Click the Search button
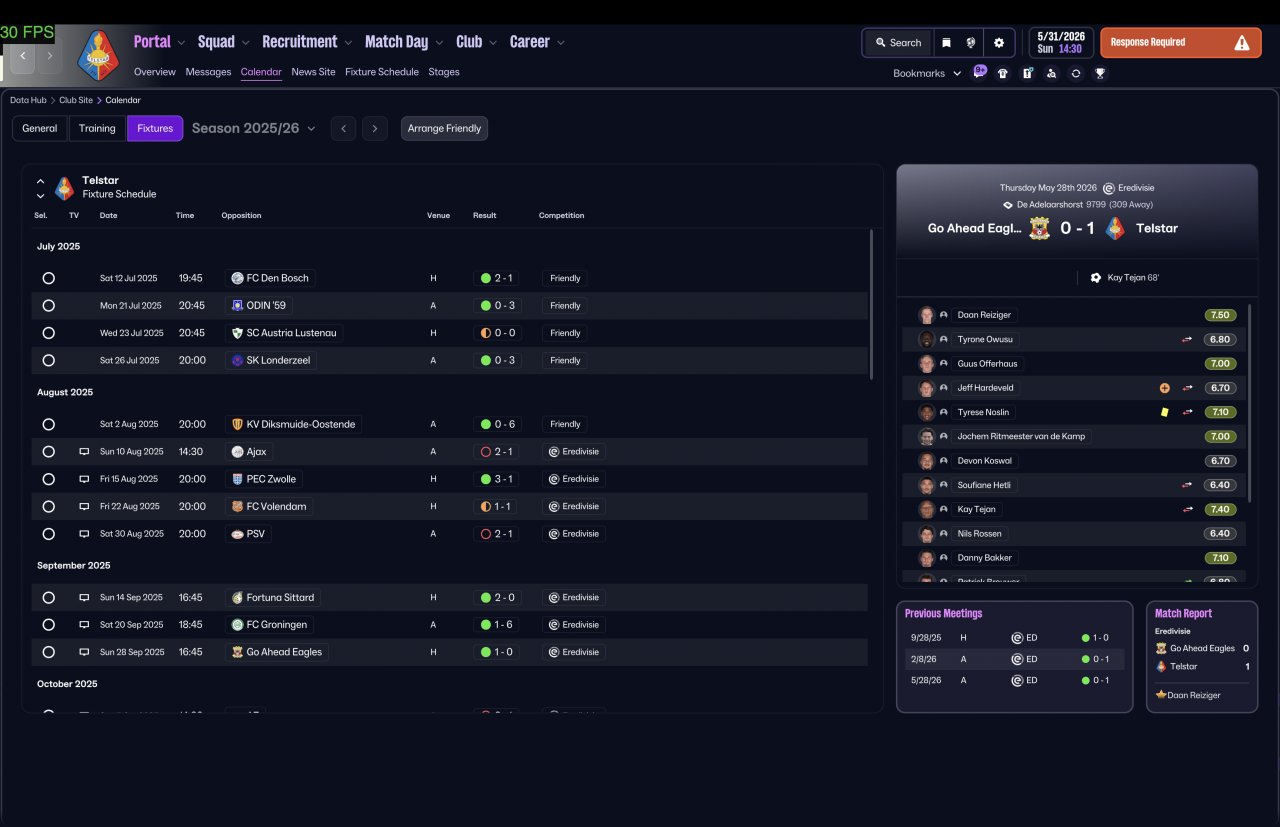Image resolution: width=1280 pixels, height=827 pixels. [x=897, y=43]
